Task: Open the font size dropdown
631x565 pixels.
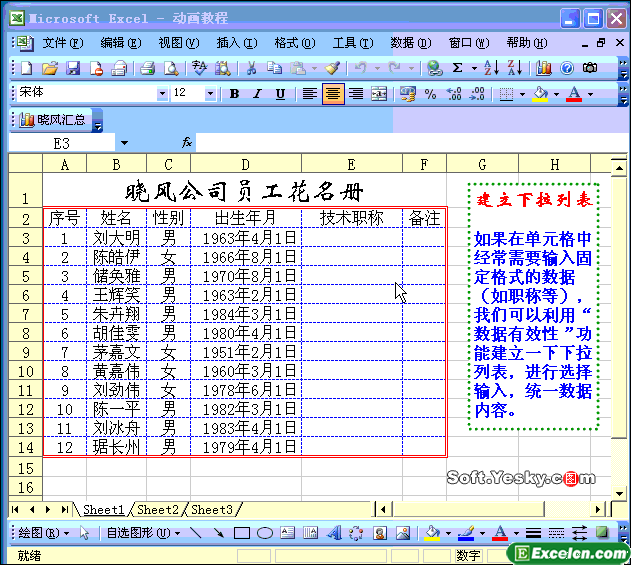Action: (210, 94)
